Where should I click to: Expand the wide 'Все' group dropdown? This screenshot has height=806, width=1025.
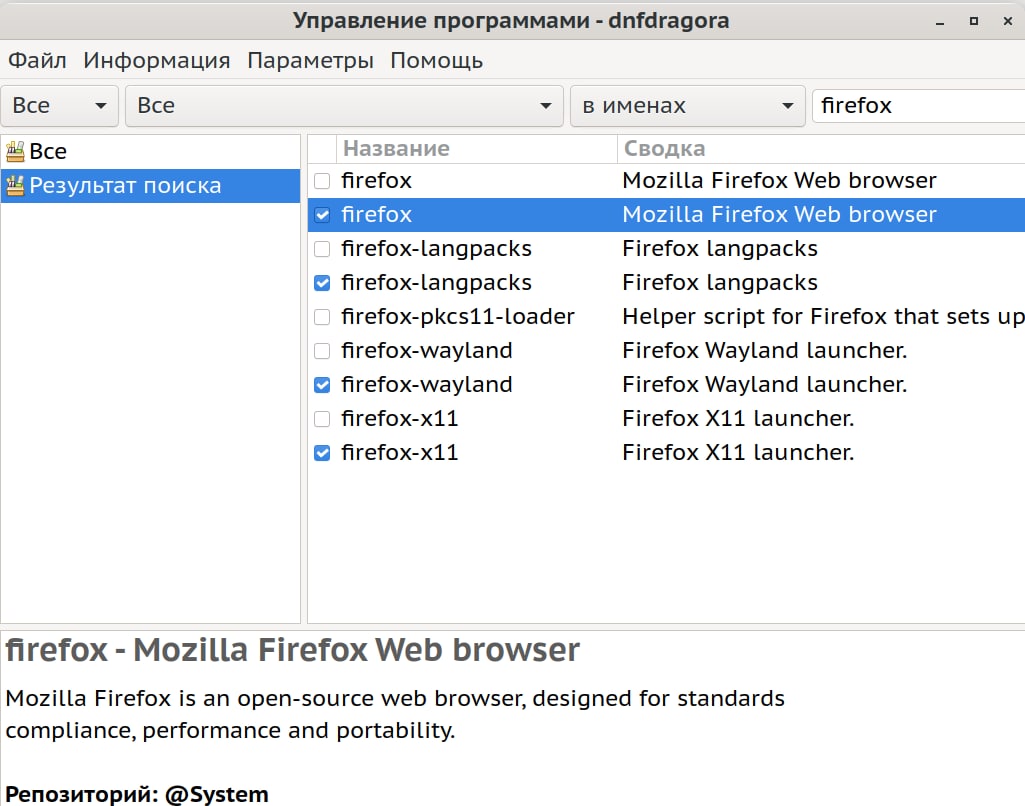[343, 106]
